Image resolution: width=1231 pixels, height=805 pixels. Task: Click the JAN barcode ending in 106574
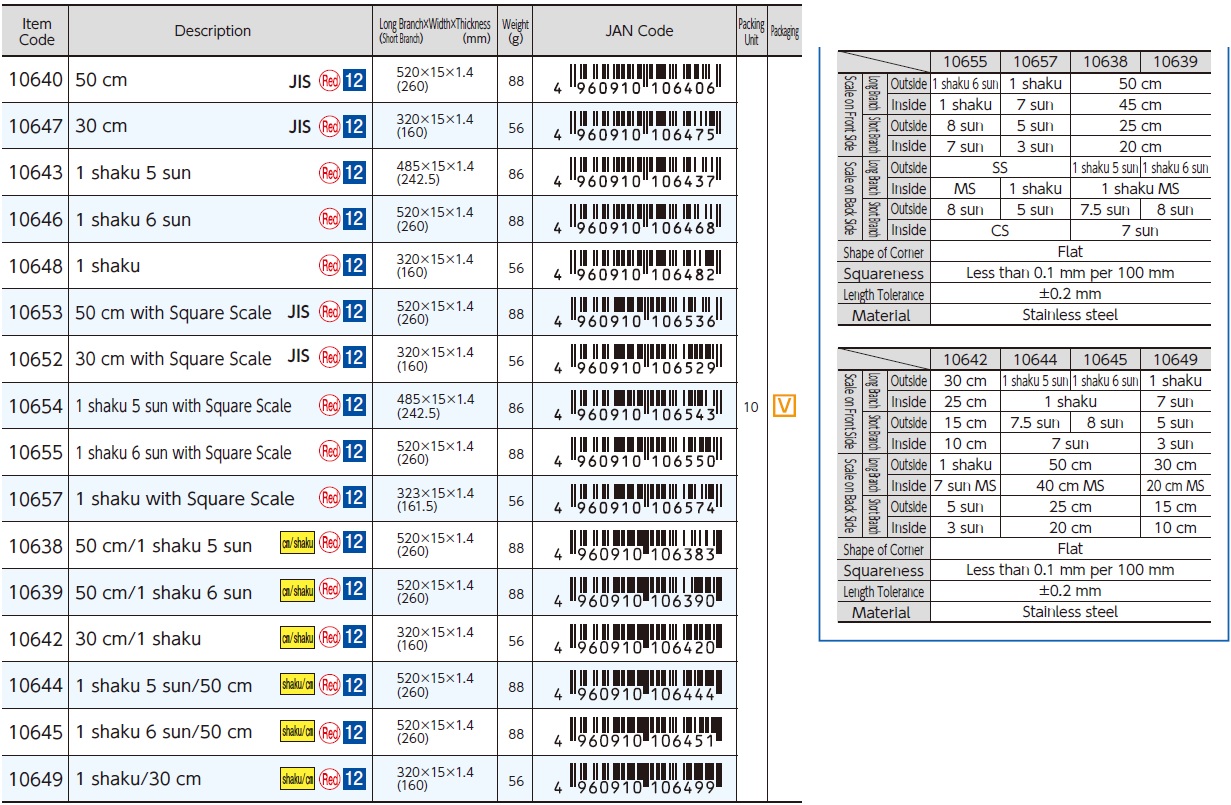(x=638, y=500)
